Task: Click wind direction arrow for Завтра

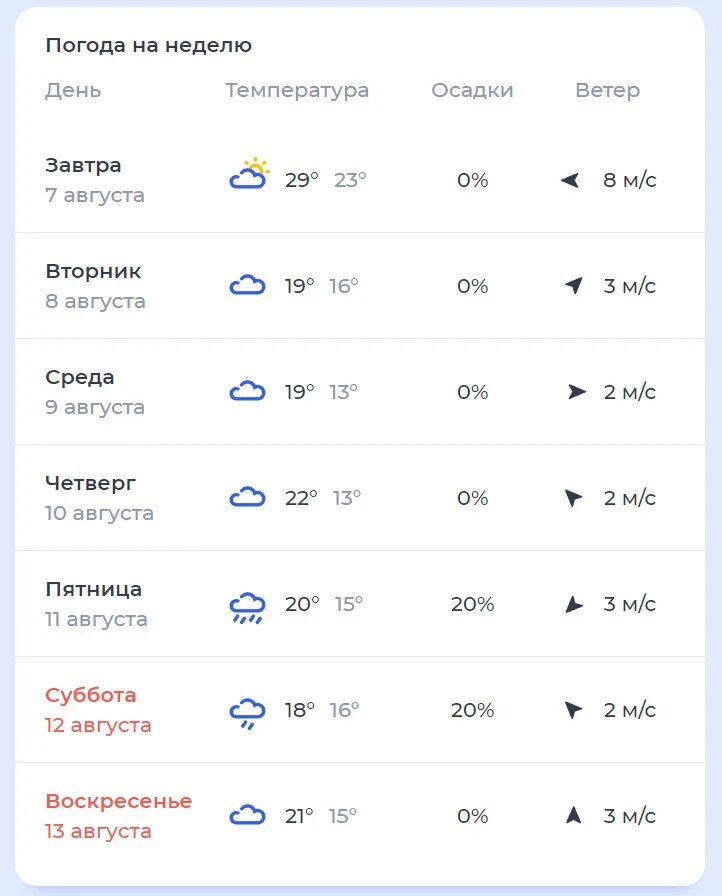Action: click(x=571, y=181)
